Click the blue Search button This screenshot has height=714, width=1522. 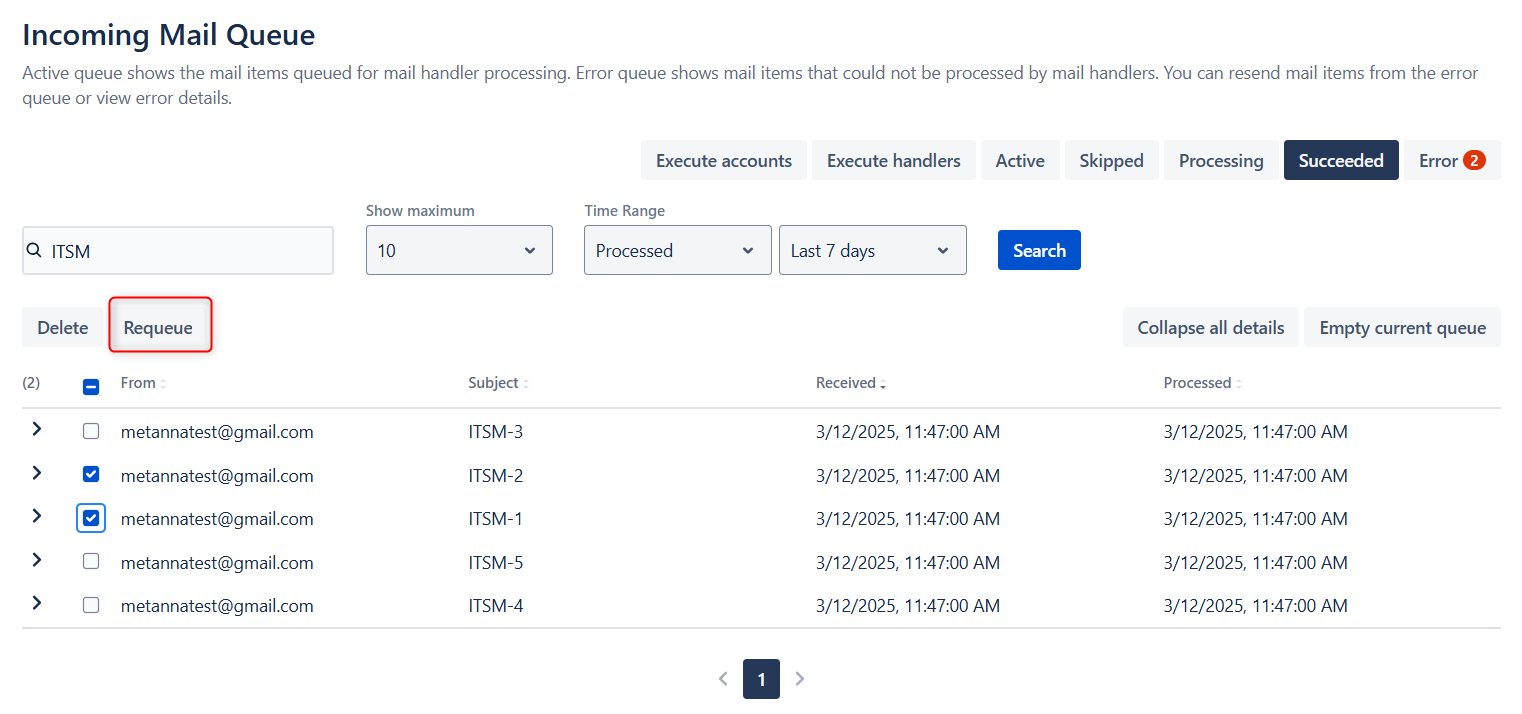1039,250
